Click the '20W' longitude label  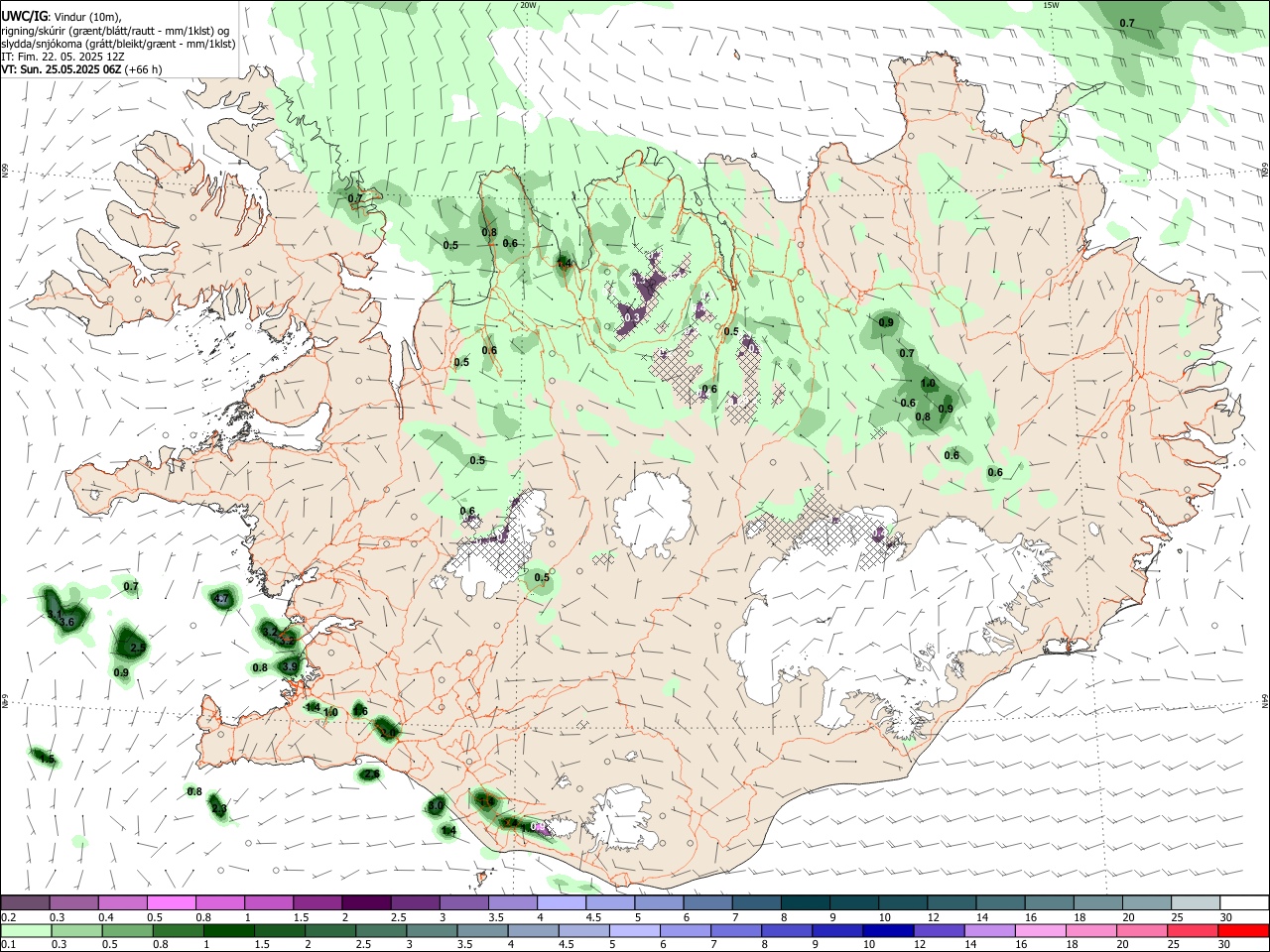pyautogui.click(x=528, y=5)
